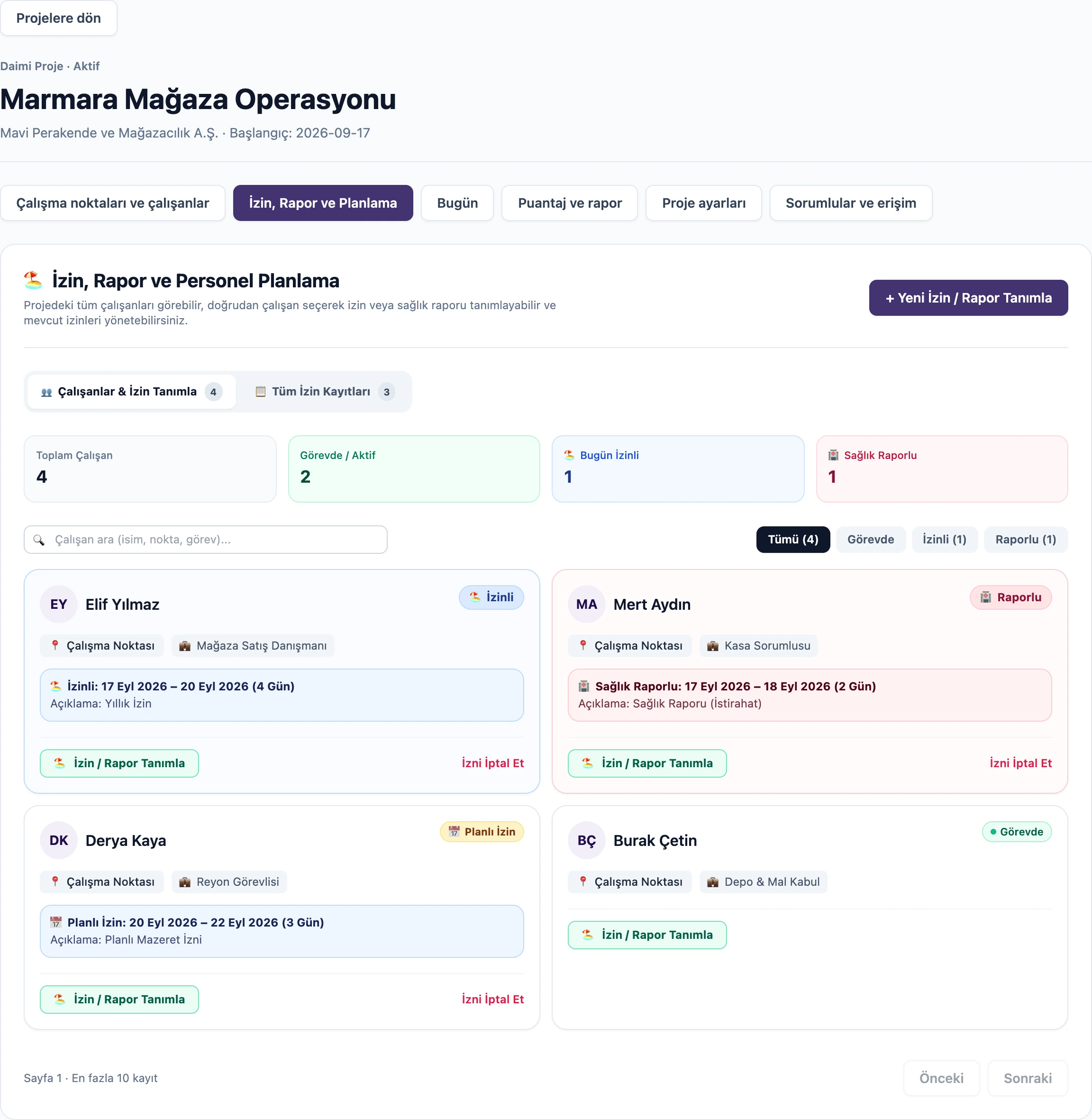Screen dimensions: 1092x1120
Task: Define leave for Elif Yılmaz
Action: click(x=119, y=763)
